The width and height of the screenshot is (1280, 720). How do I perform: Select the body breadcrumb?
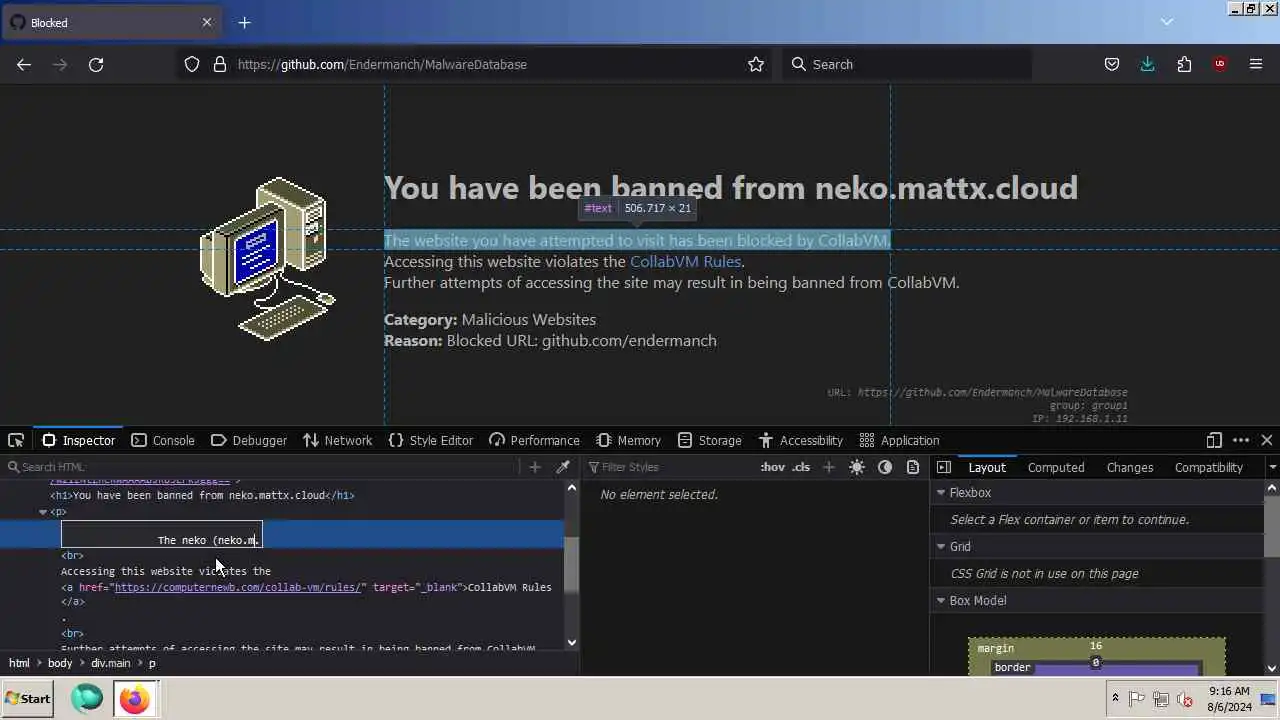[x=60, y=663]
